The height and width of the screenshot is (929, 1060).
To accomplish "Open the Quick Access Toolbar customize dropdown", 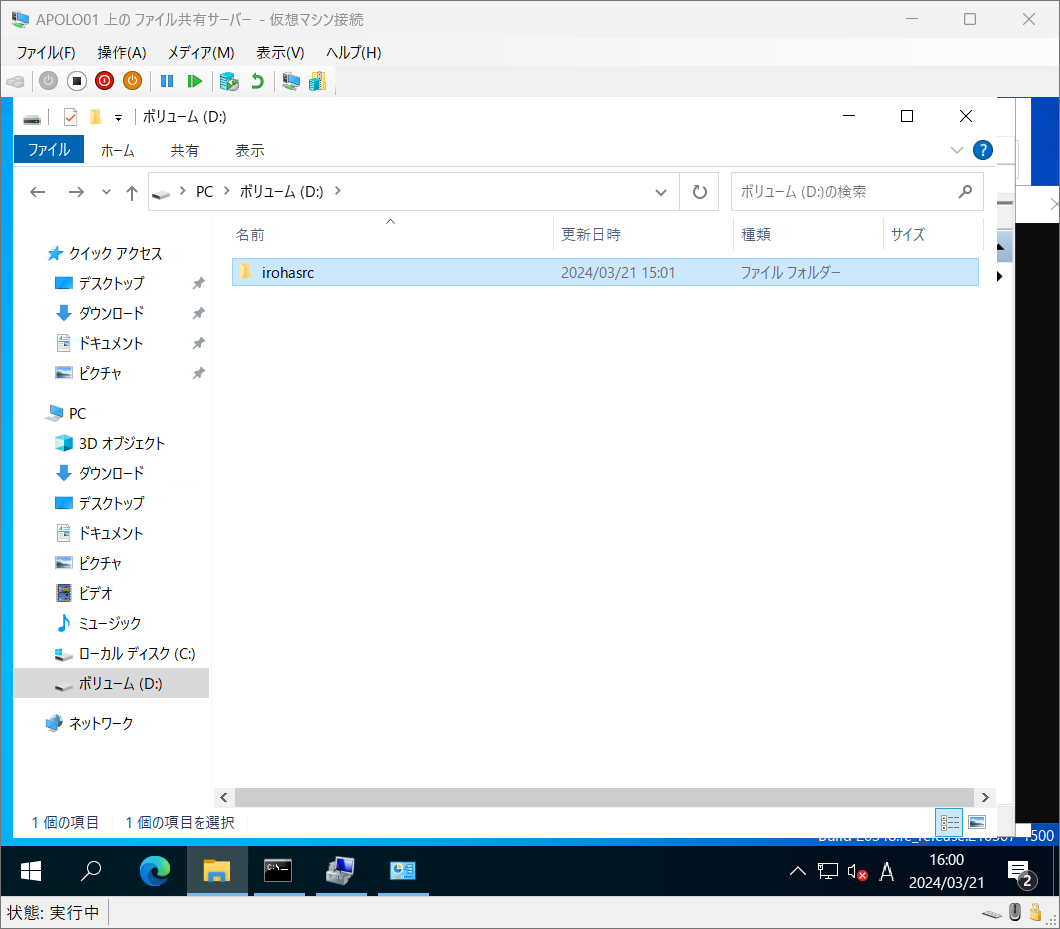I will tap(118, 118).
